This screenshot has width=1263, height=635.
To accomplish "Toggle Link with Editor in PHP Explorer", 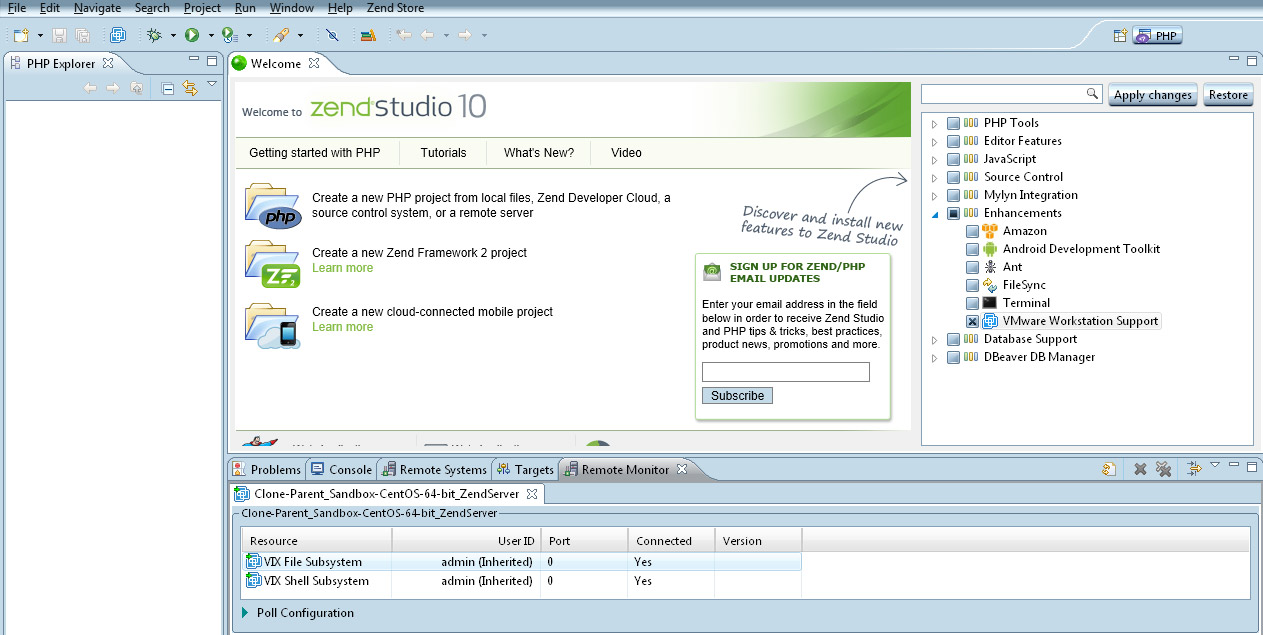I will click(x=190, y=88).
